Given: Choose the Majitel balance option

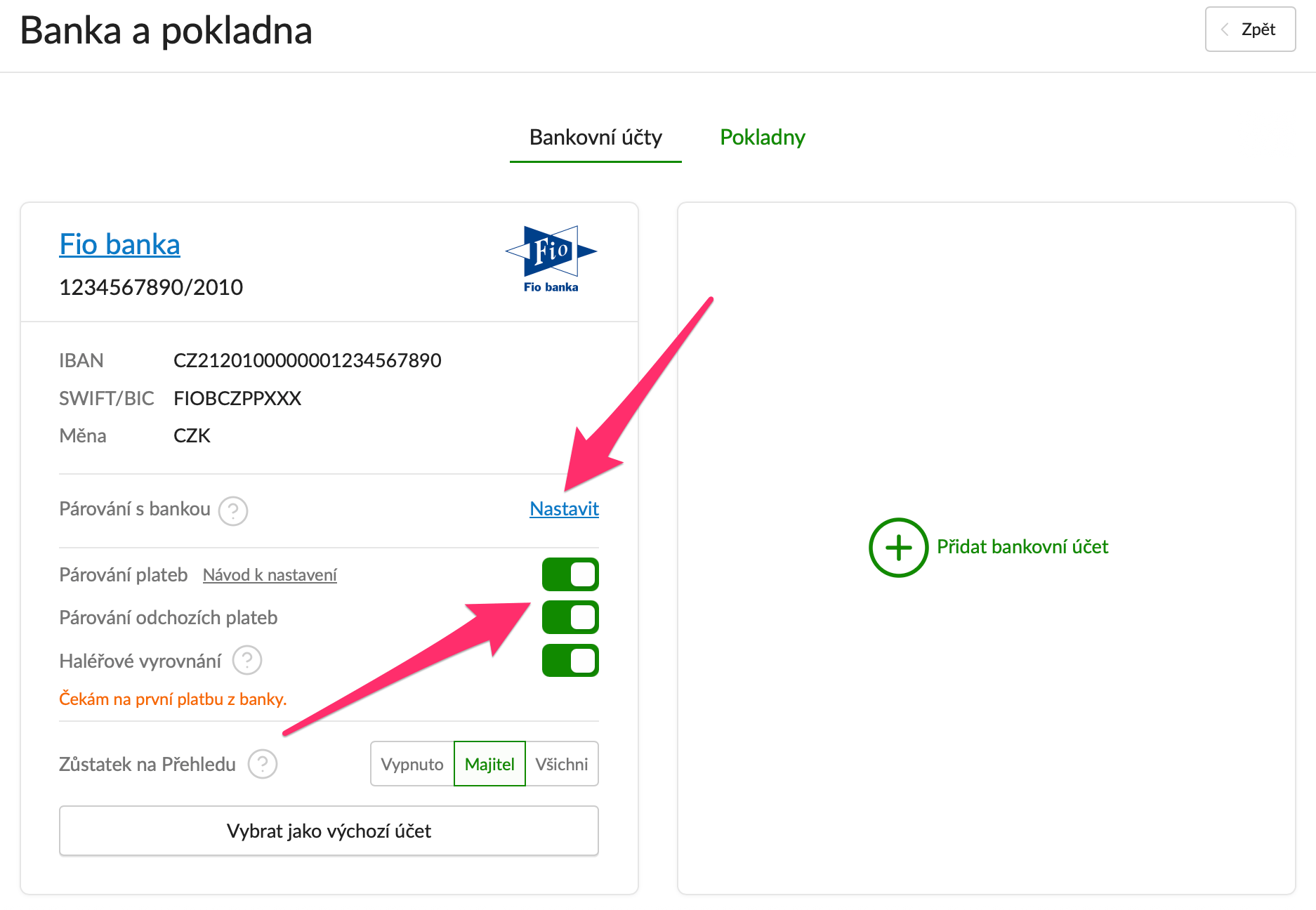Looking at the screenshot, I should [489, 764].
